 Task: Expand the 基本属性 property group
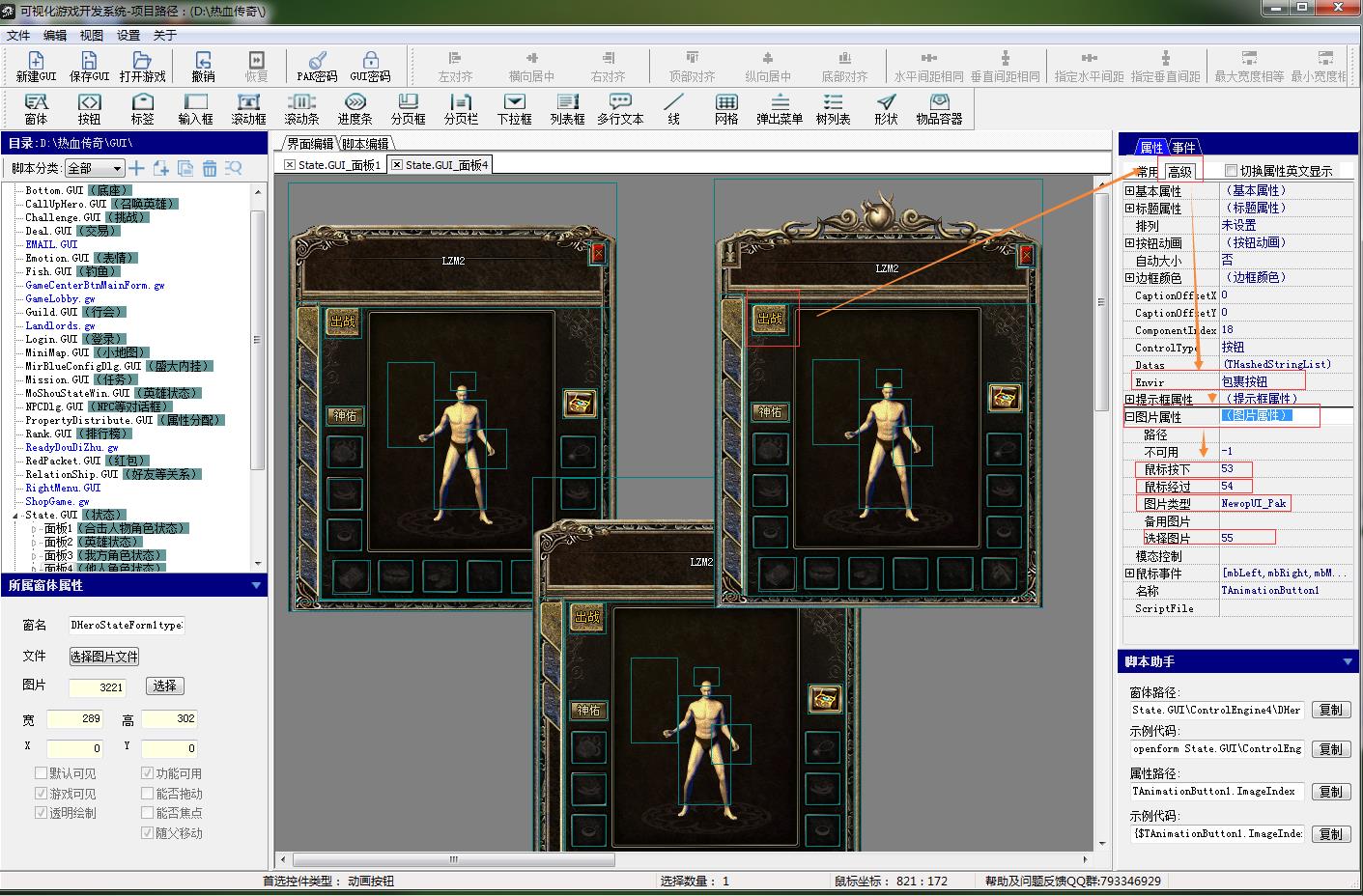1129,191
